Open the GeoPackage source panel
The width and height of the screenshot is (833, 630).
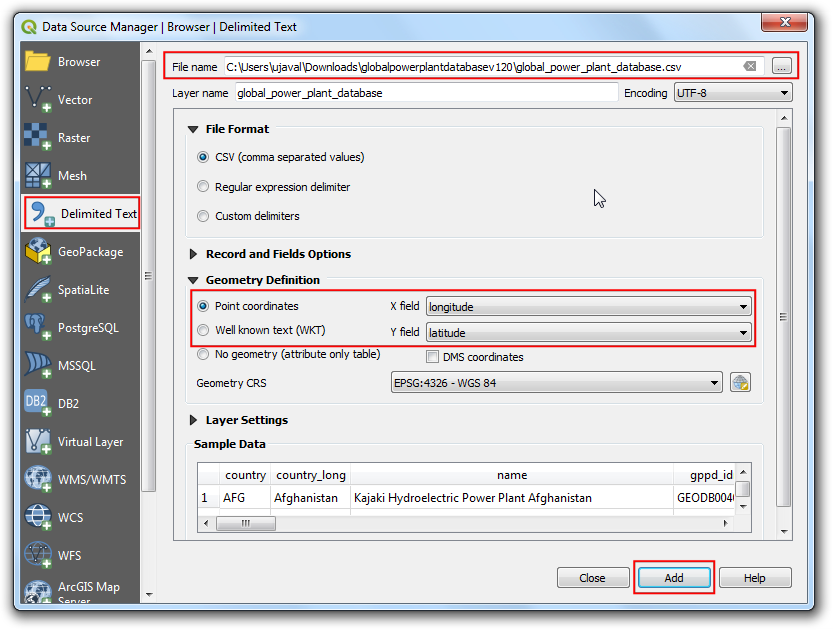(x=38, y=252)
